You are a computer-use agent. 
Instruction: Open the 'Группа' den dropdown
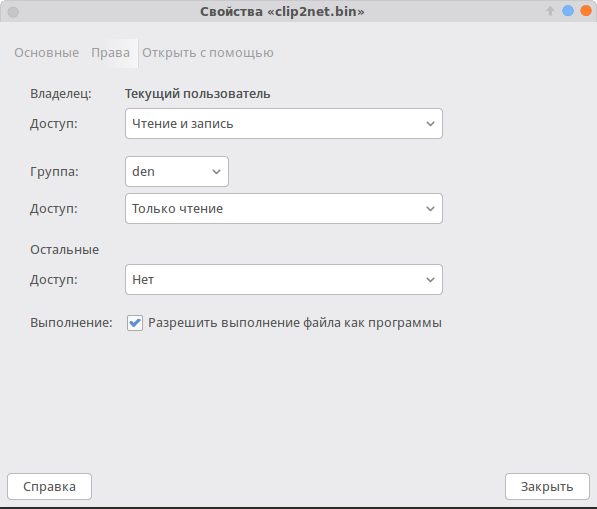177,172
